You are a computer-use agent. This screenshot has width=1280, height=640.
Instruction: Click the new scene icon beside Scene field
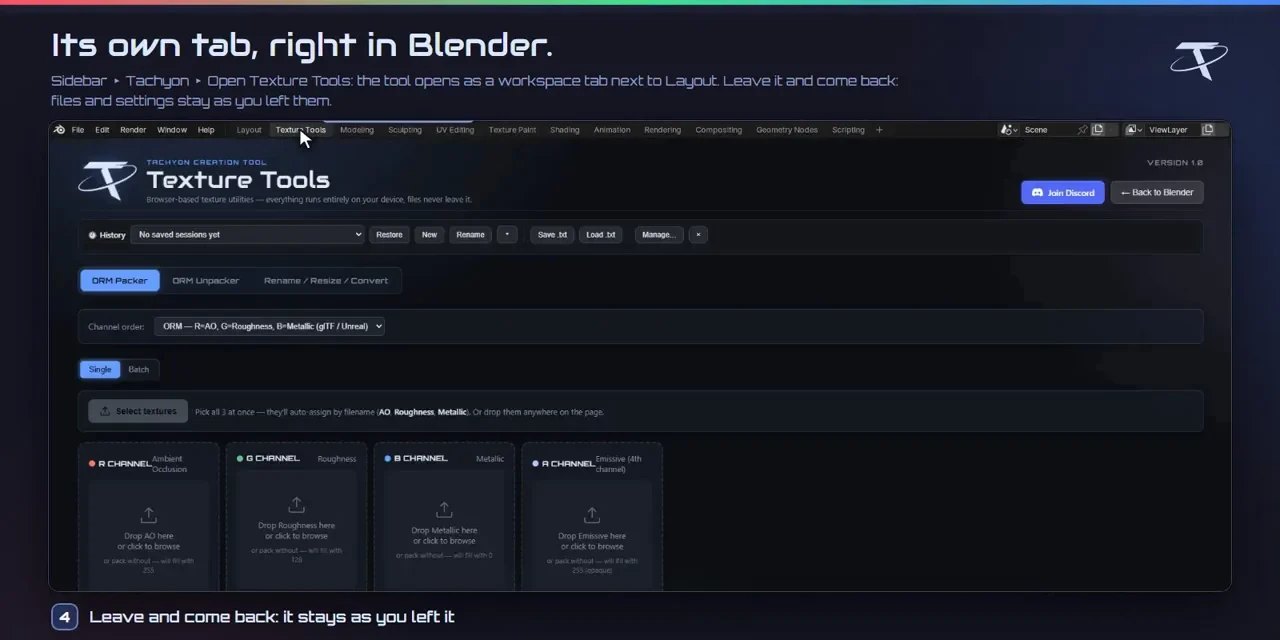[1097, 130]
